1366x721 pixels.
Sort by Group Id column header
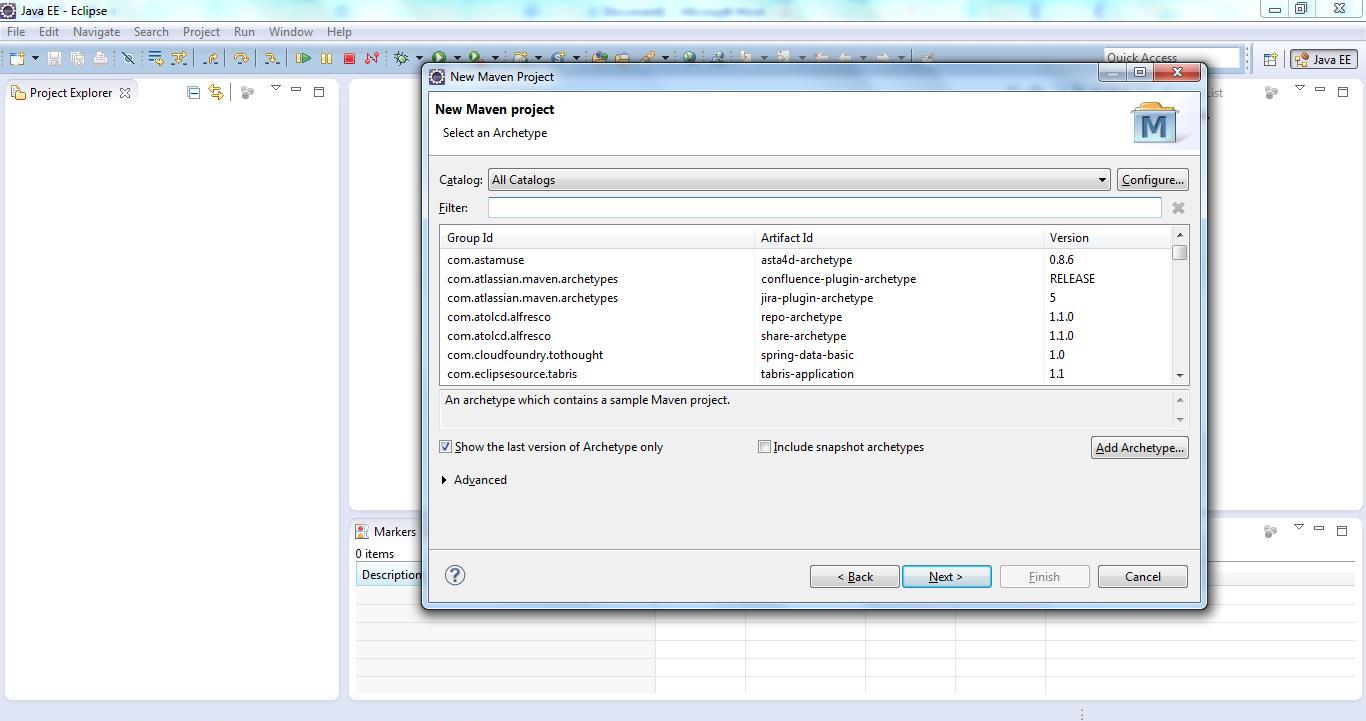[597, 238]
